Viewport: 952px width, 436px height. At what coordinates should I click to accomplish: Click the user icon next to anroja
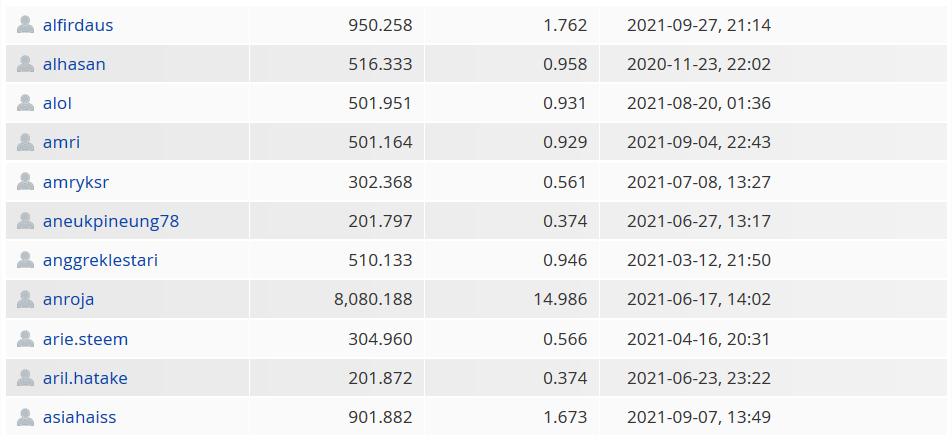(26, 299)
